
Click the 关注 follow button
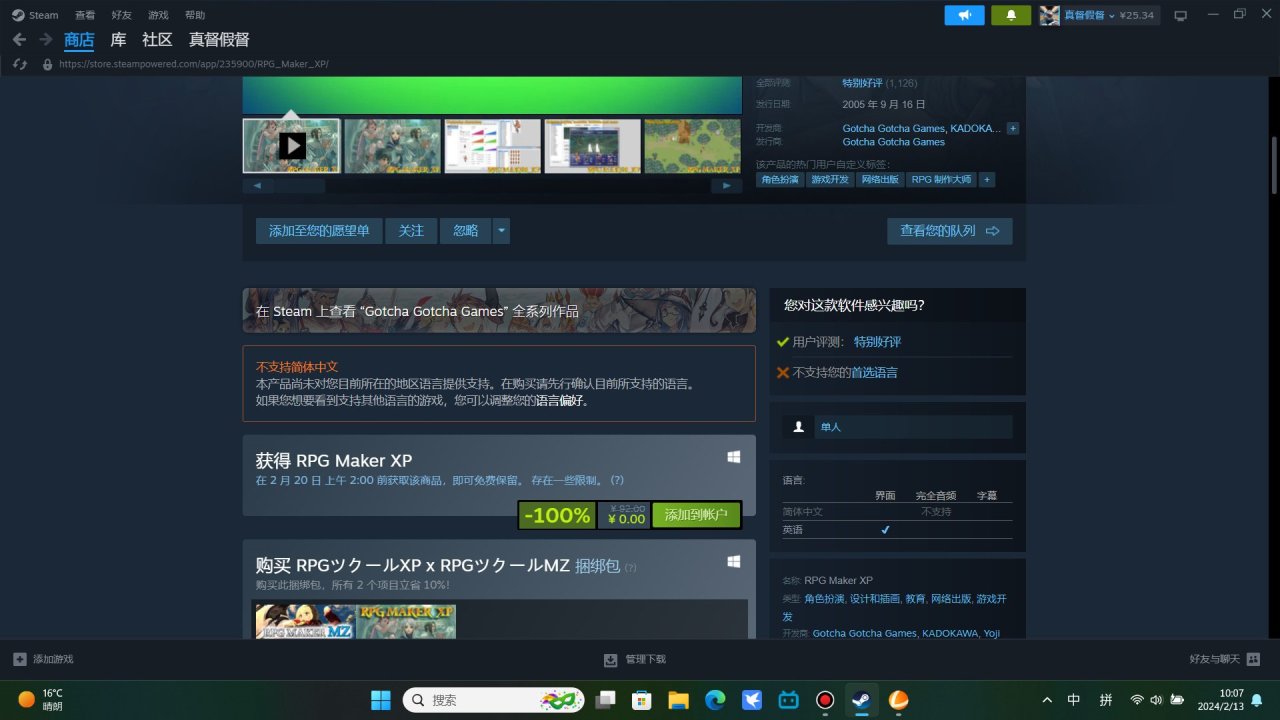click(x=411, y=231)
